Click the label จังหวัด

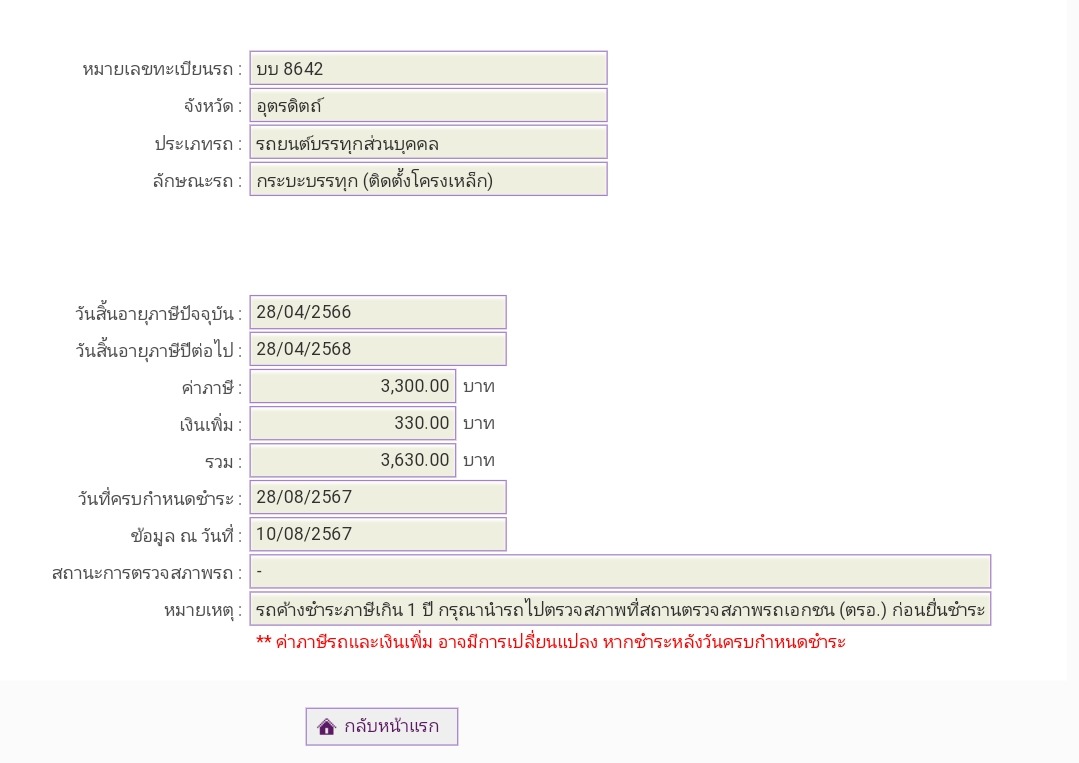click(x=213, y=107)
